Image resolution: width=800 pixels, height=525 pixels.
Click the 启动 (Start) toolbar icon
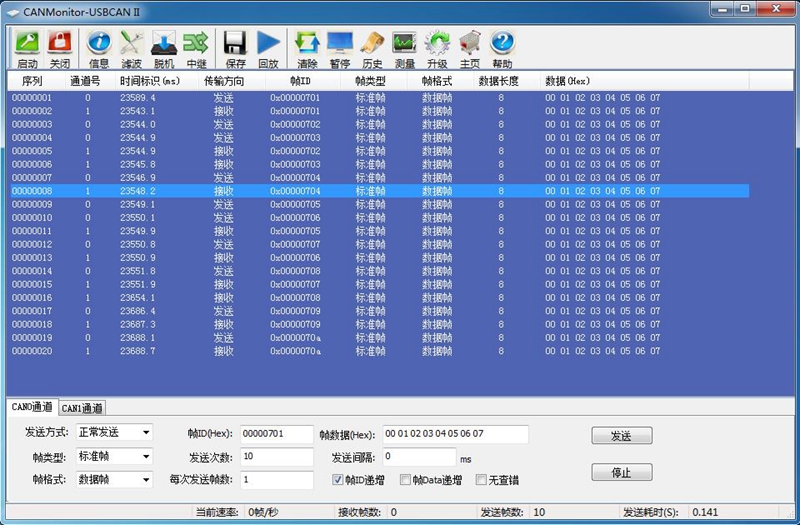(27, 44)
